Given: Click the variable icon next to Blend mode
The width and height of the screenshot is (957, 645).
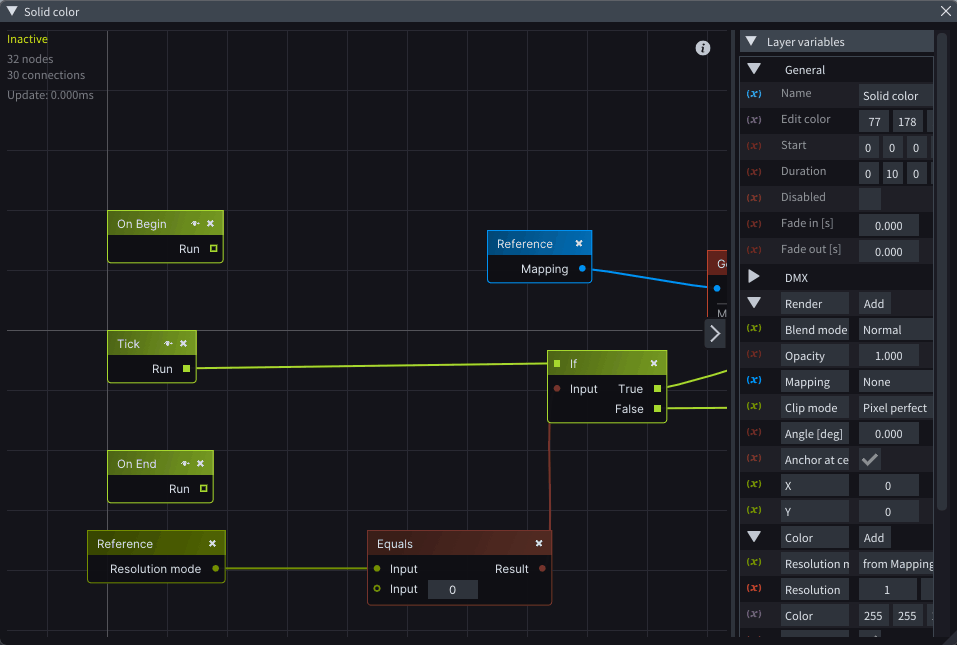Looking at the screenshot, I should 755,330.
